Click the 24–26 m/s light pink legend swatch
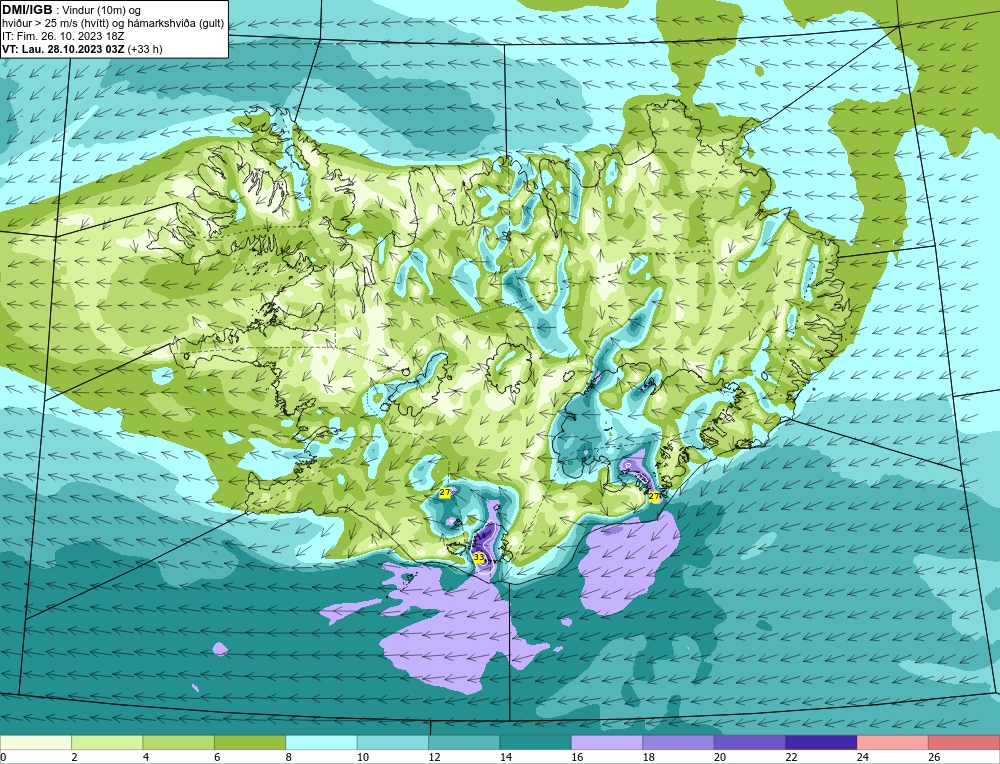This screenshot has height=764, width=1000. [893, 742]
